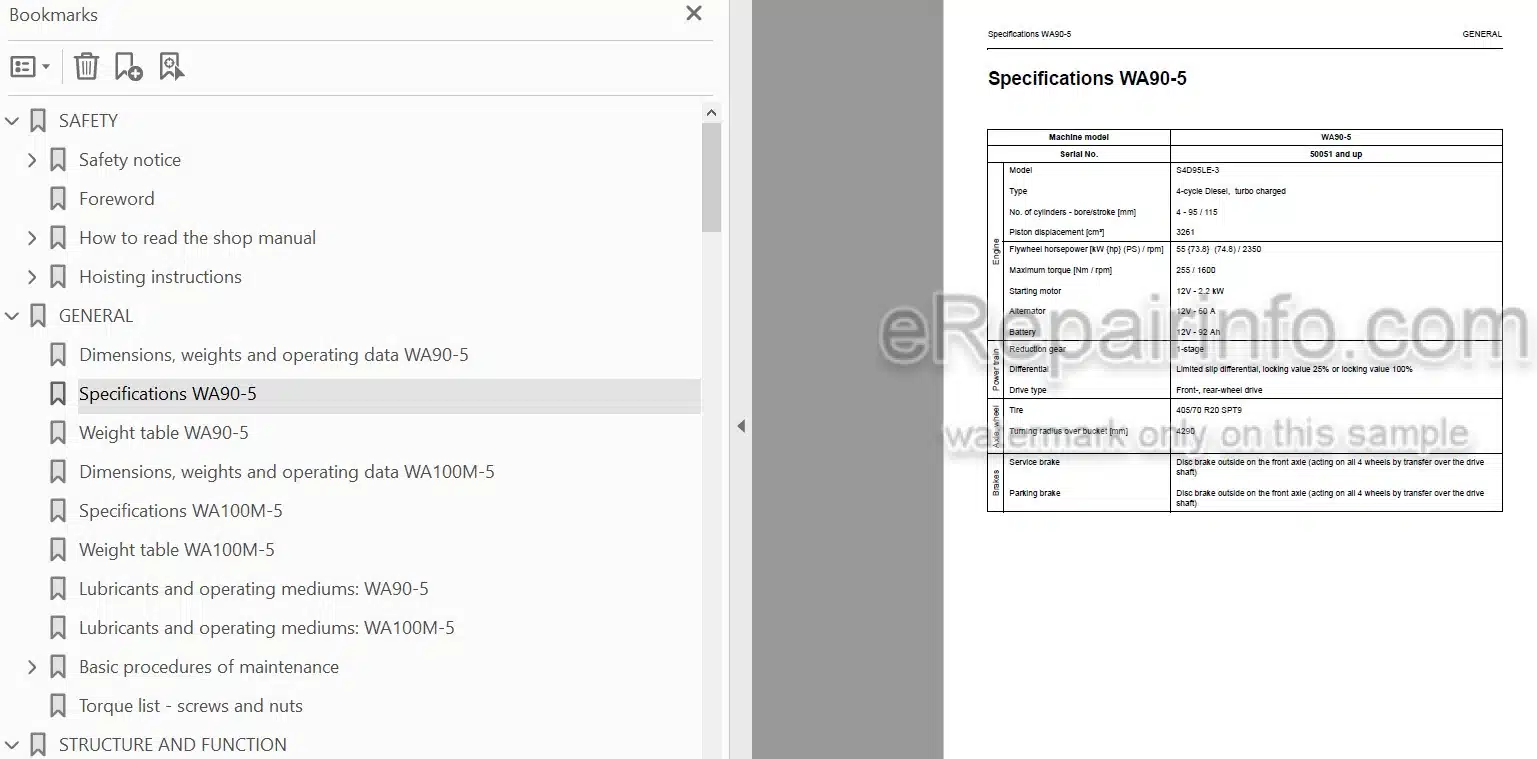Click bookmark icon beside Weight table WA100M-5
The height and width of the screenshot is (759, 1537).
(x=58, y=550)
